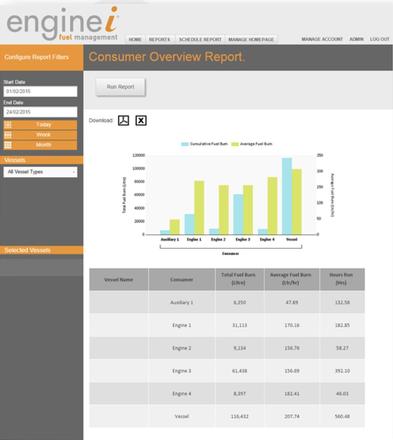Click the calendar icon beside Week

click(8, 135)
